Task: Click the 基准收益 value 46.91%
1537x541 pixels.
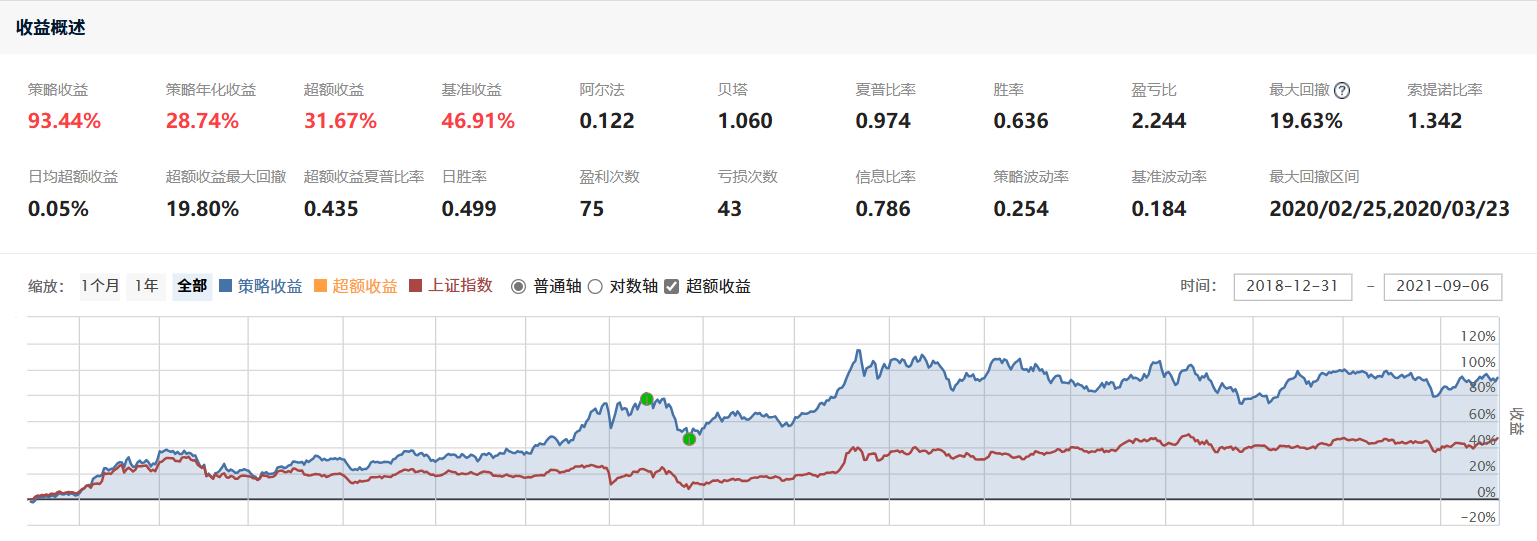Action: (478, 122)
